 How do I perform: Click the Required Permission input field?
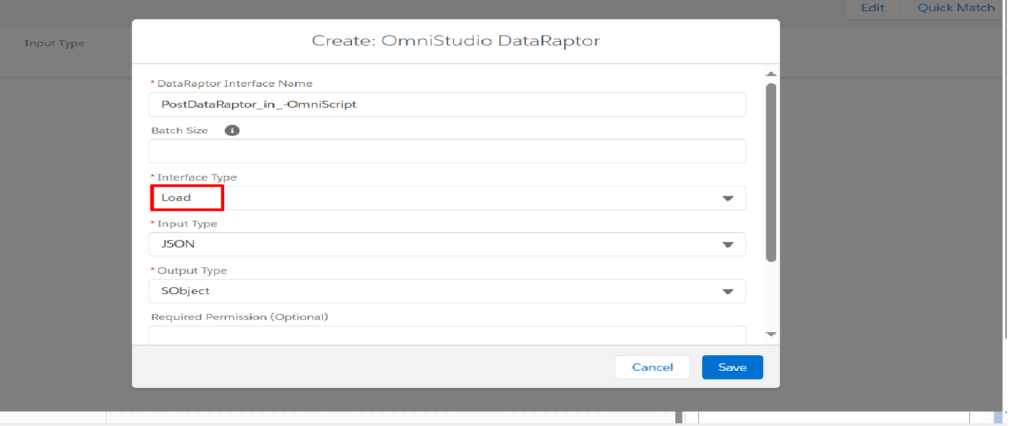pos(447,335)
